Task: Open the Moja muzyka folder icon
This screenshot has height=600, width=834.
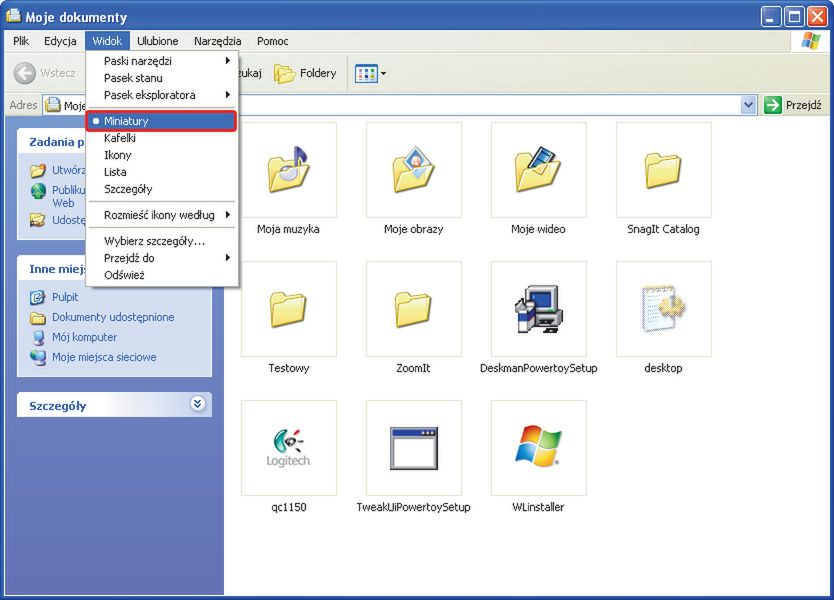Action: (x=288, y=170)
